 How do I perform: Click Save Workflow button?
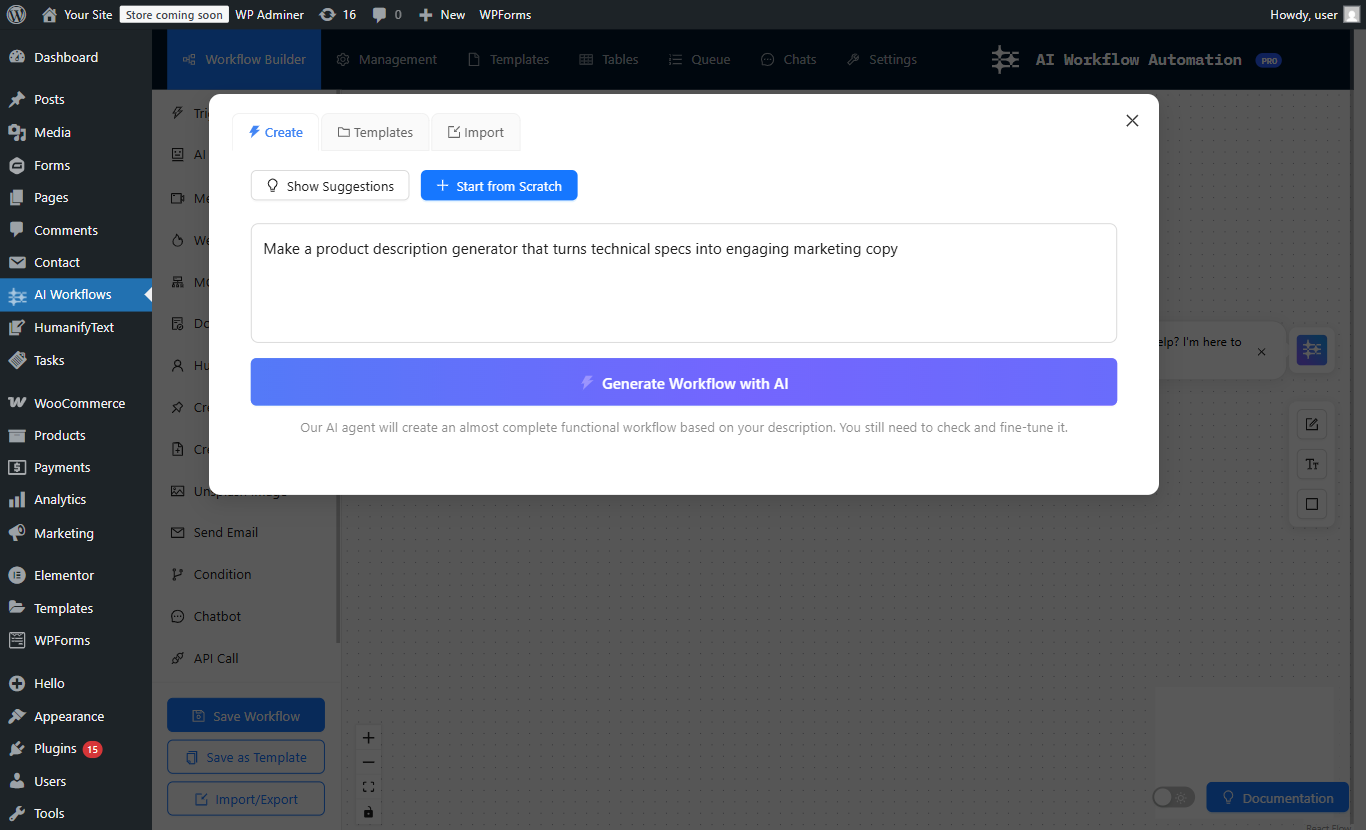click(246, 716)
